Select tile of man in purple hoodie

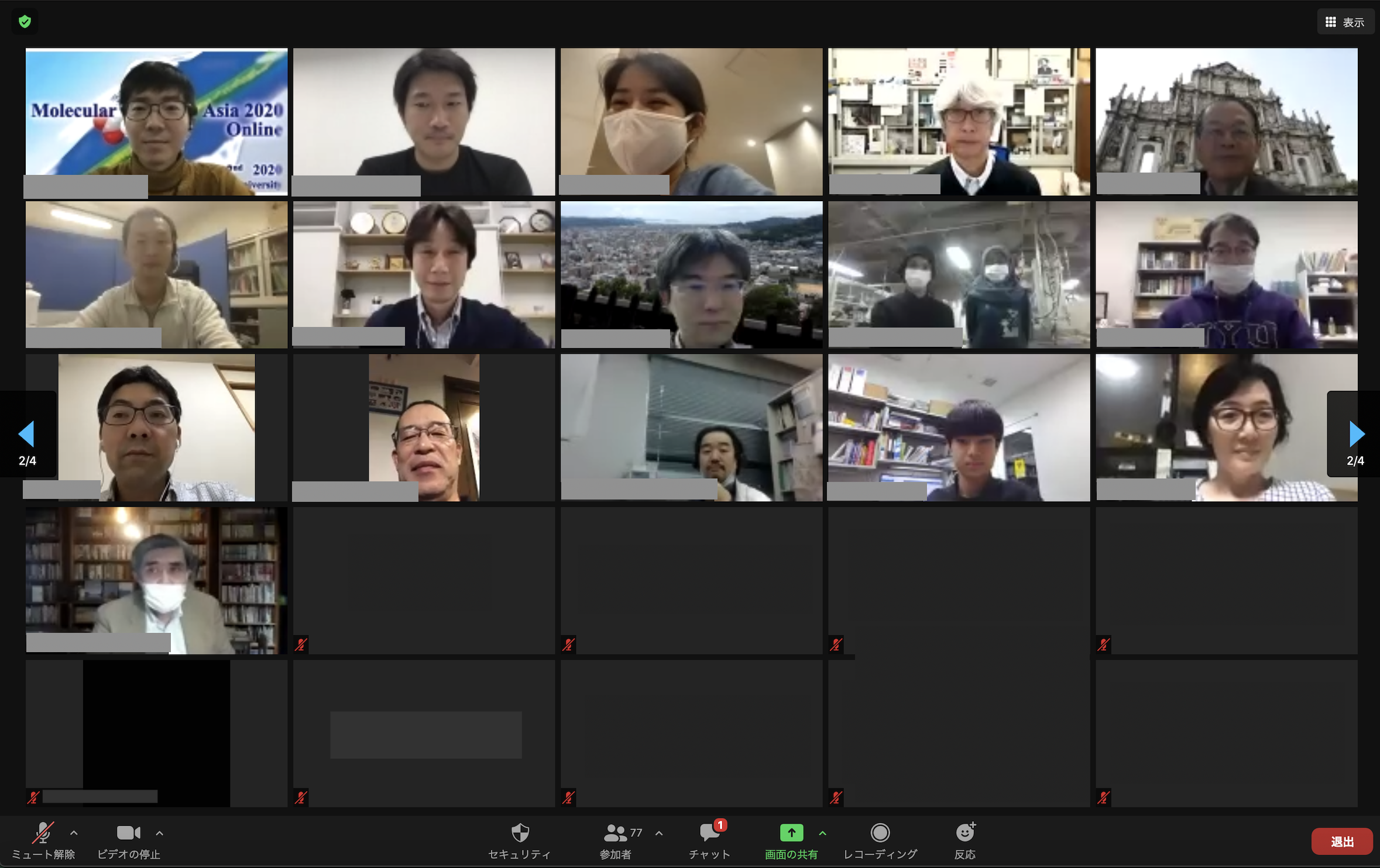click(1227, 274)
